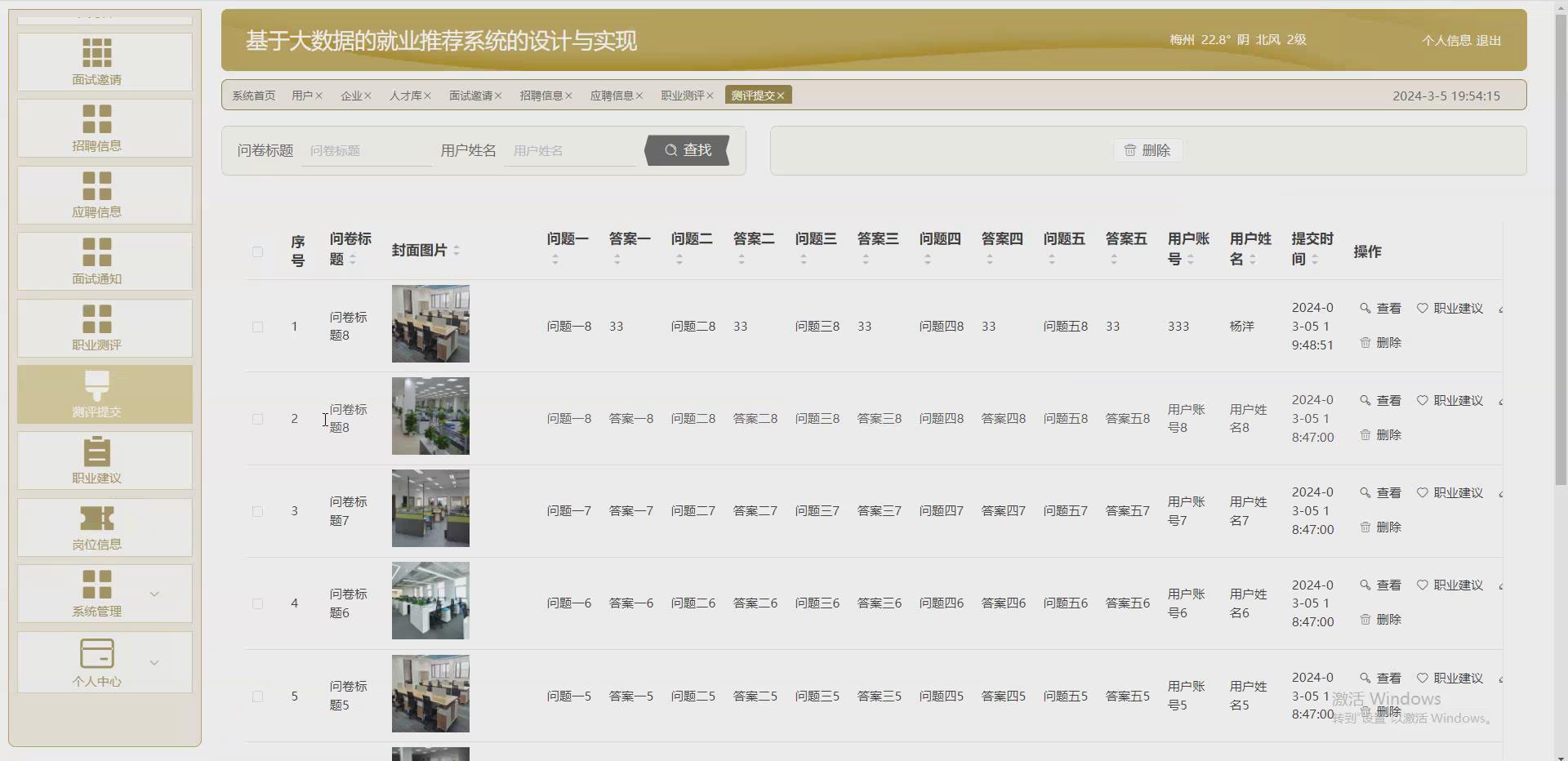This screenshot has width=1568, height=761.
Task: Select 测评提交 sidebar icon
Action: (x=96, y=385)
